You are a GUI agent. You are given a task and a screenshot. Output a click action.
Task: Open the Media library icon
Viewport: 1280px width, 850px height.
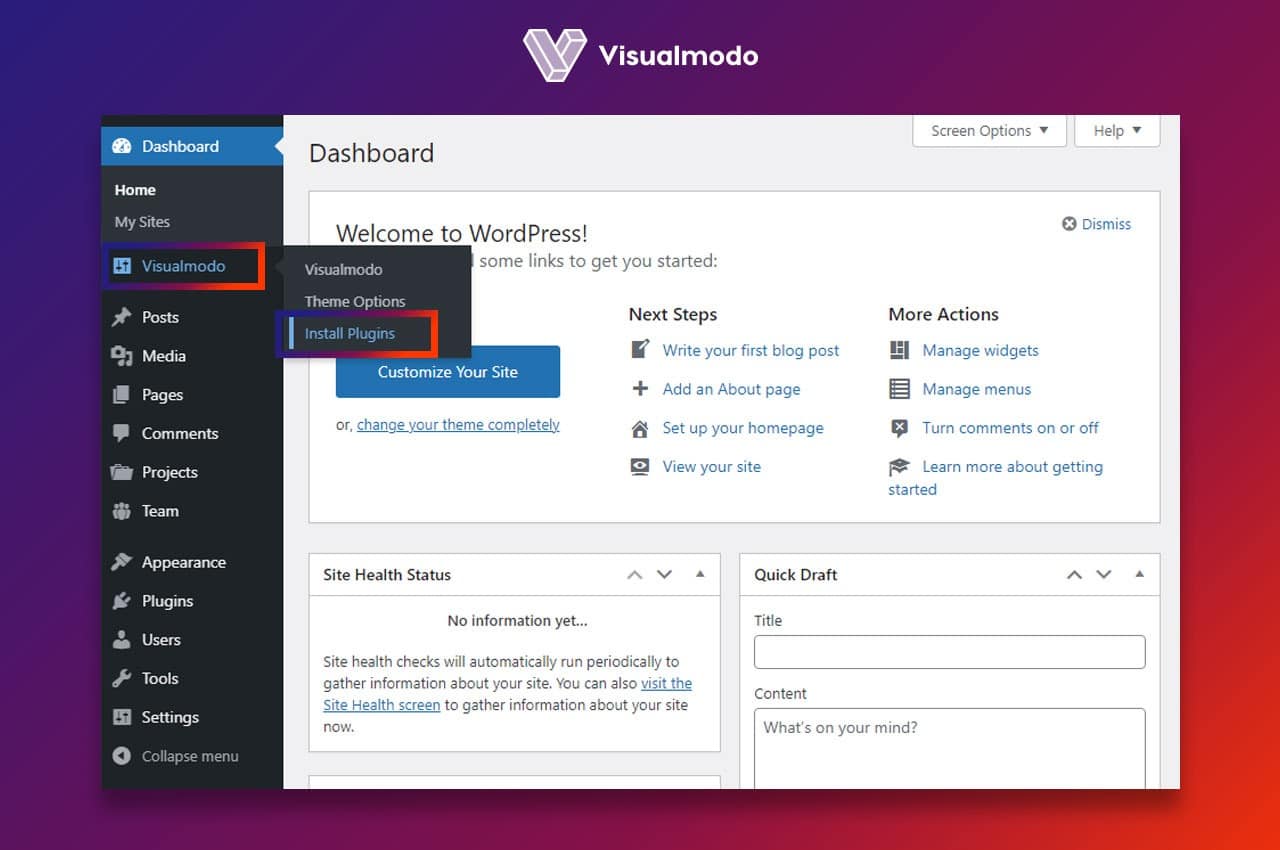pos(122,356)
